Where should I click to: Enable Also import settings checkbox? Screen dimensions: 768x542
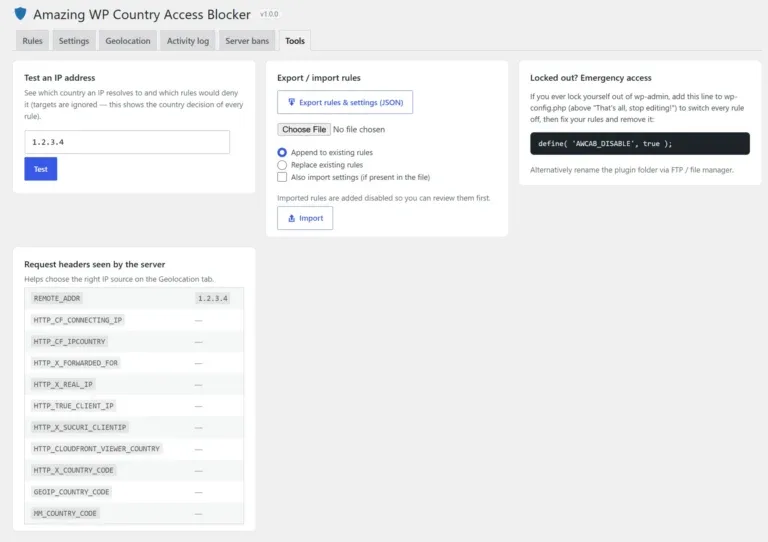[x=282, y=177]
